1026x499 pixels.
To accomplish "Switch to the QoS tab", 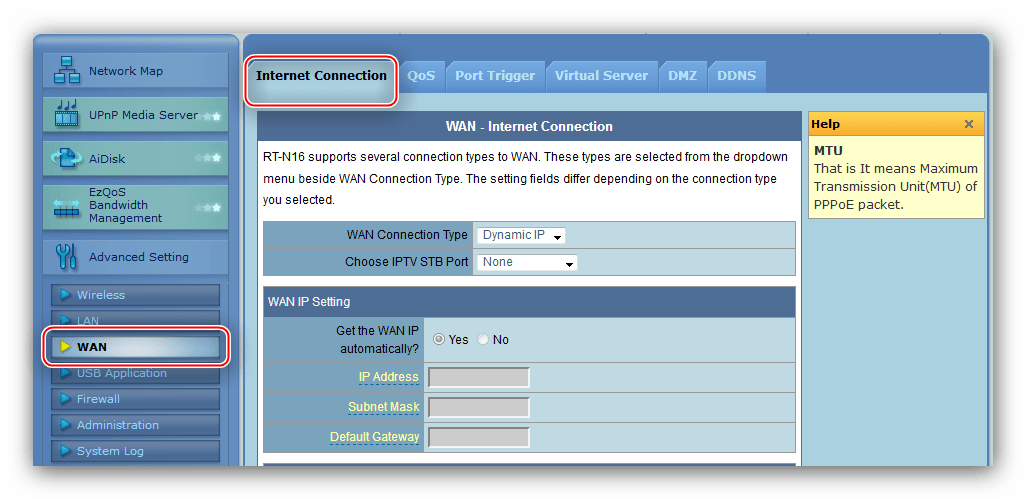I will point(421,76).
